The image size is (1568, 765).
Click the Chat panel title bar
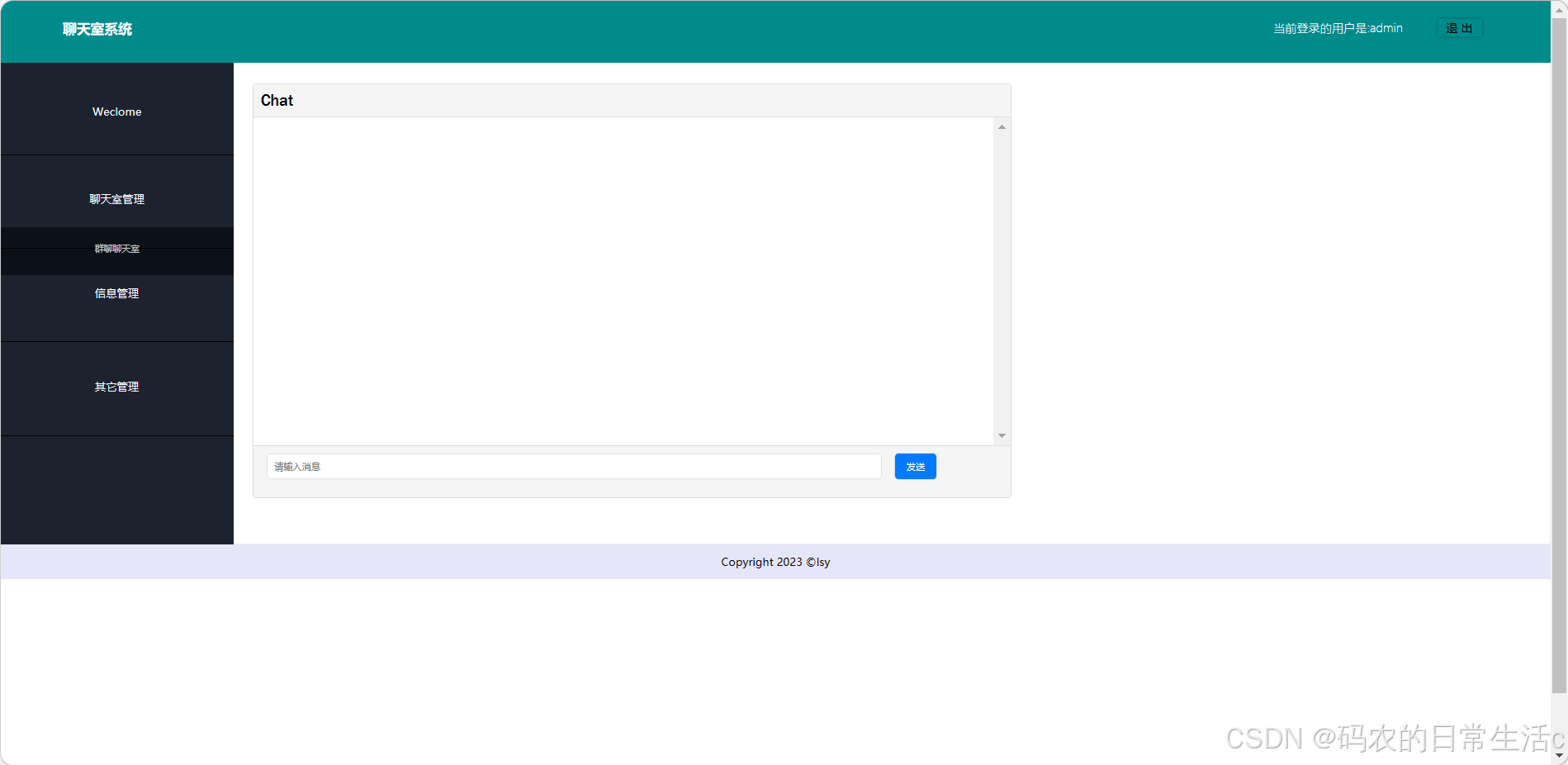click(x=277, y=100)
